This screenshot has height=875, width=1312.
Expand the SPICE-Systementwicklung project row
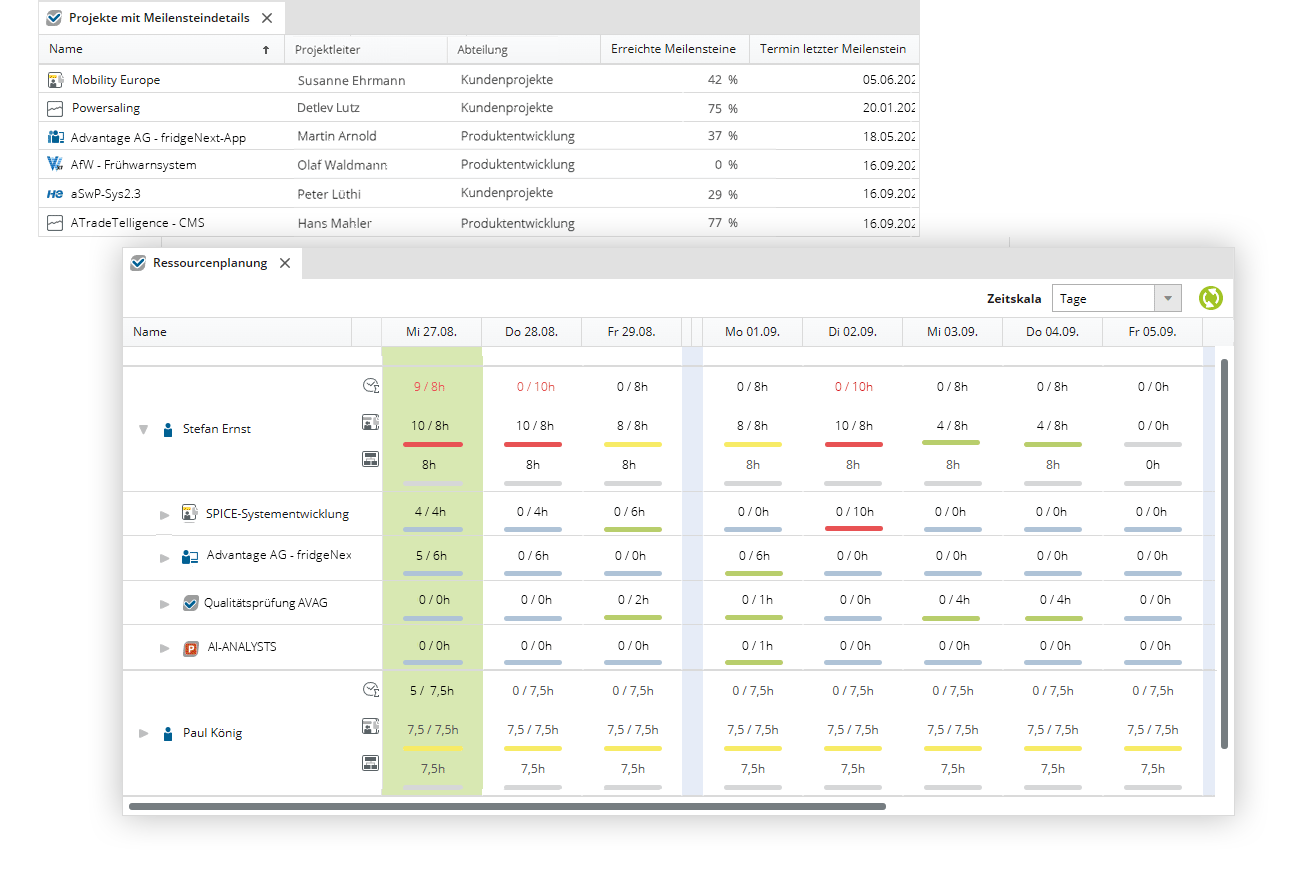pos(165,515)
